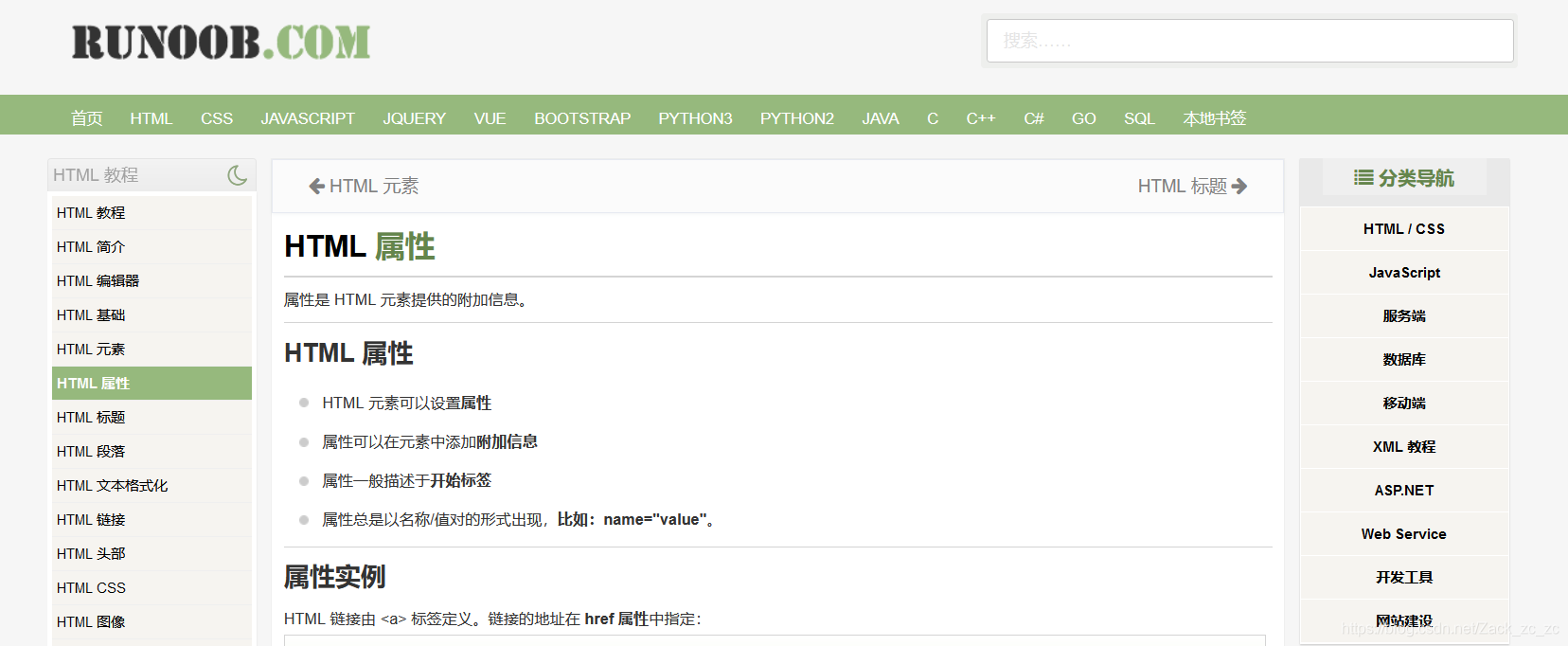Select HTML 基础 in the sidebar
The height and width of the screenshot is (646, 1568).
pyautogui.click(x=151, y=315)
